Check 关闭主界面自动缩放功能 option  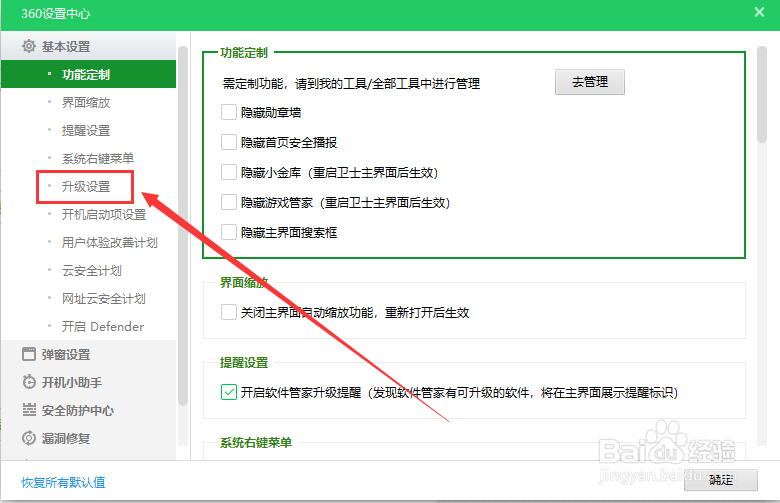(x=229, y=312)
